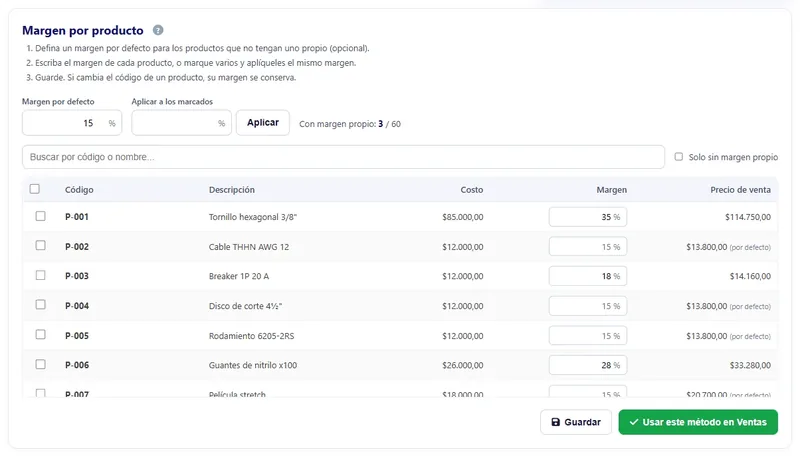Tick the select-all checkbox in the table header
Viewport: 800px width, 456px height.
35,189
